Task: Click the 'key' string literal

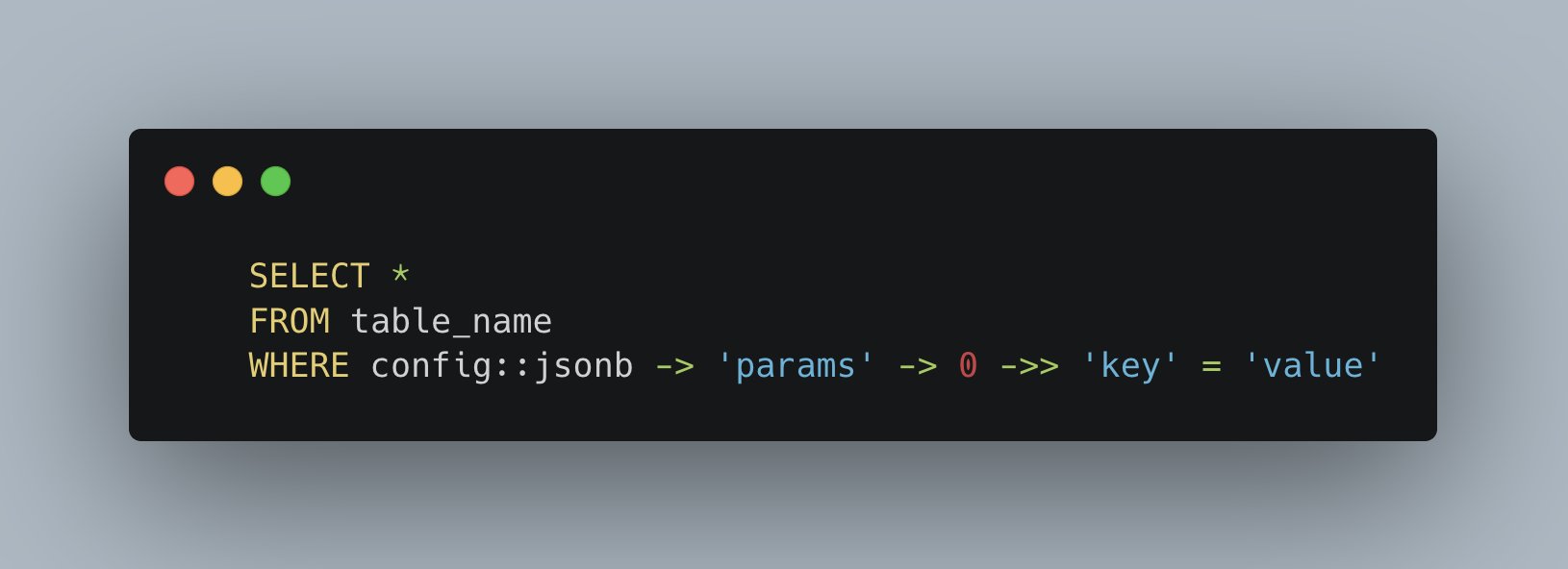Action: [1129, 365]
